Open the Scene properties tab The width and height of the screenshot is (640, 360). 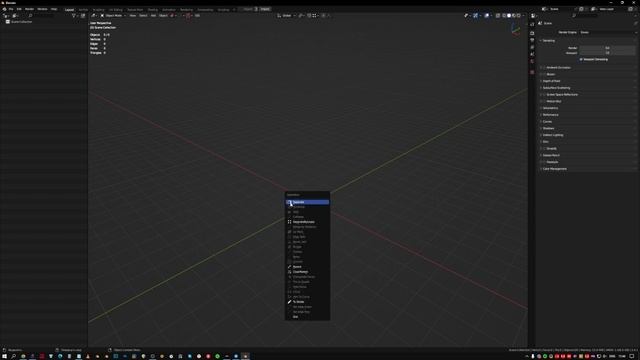[532, 54]
